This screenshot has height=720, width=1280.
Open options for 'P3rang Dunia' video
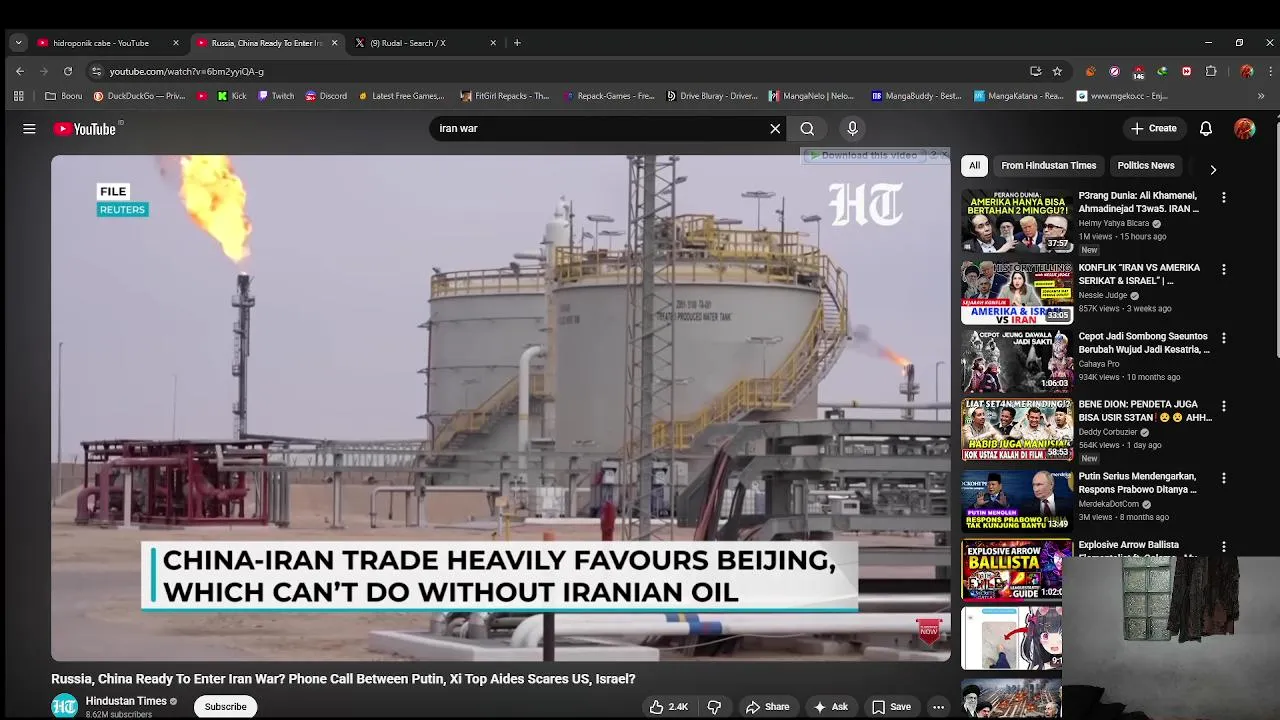[x=1223, y=197]
